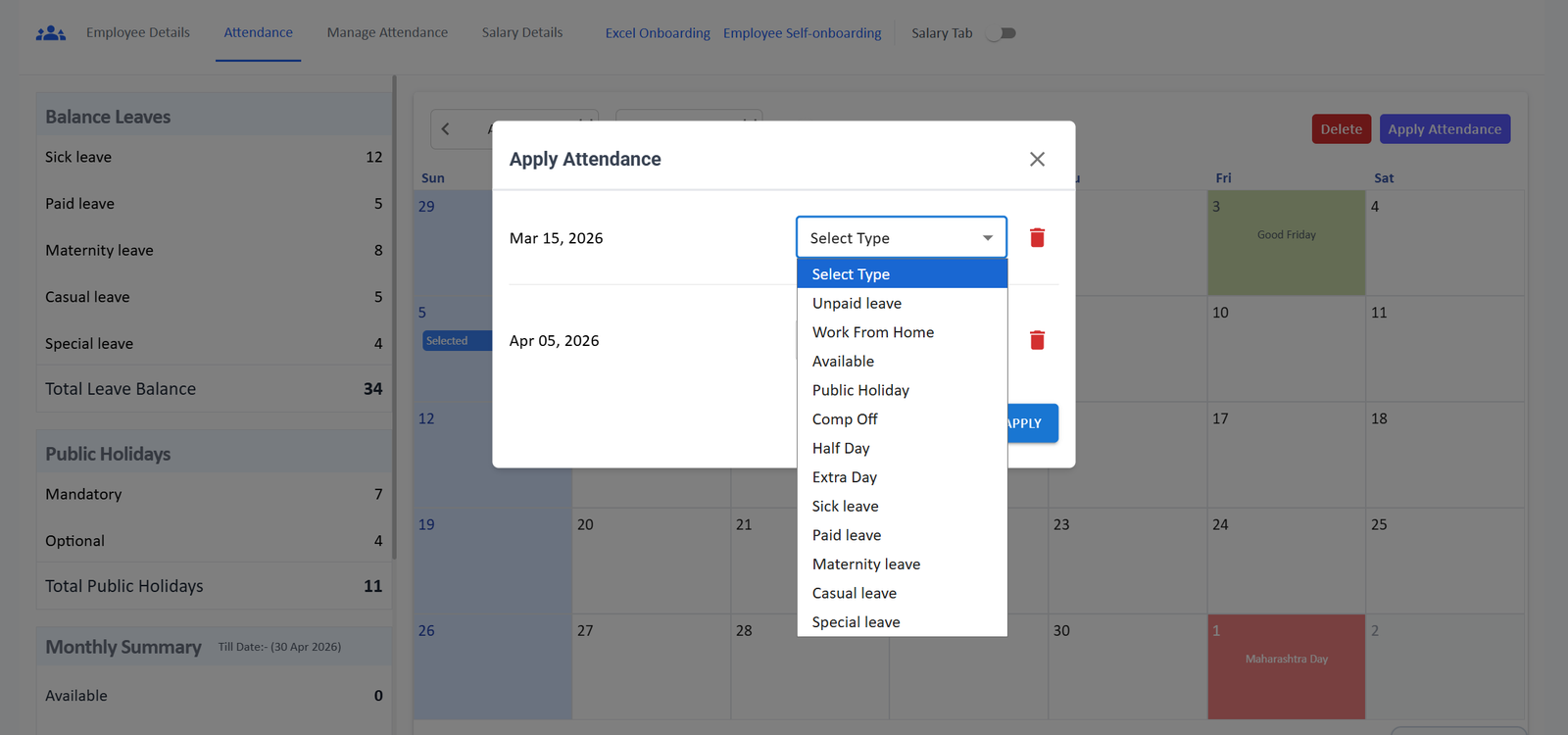
Task: Pick Special leave in the dropdown list
Action: (x=903, y=622)
